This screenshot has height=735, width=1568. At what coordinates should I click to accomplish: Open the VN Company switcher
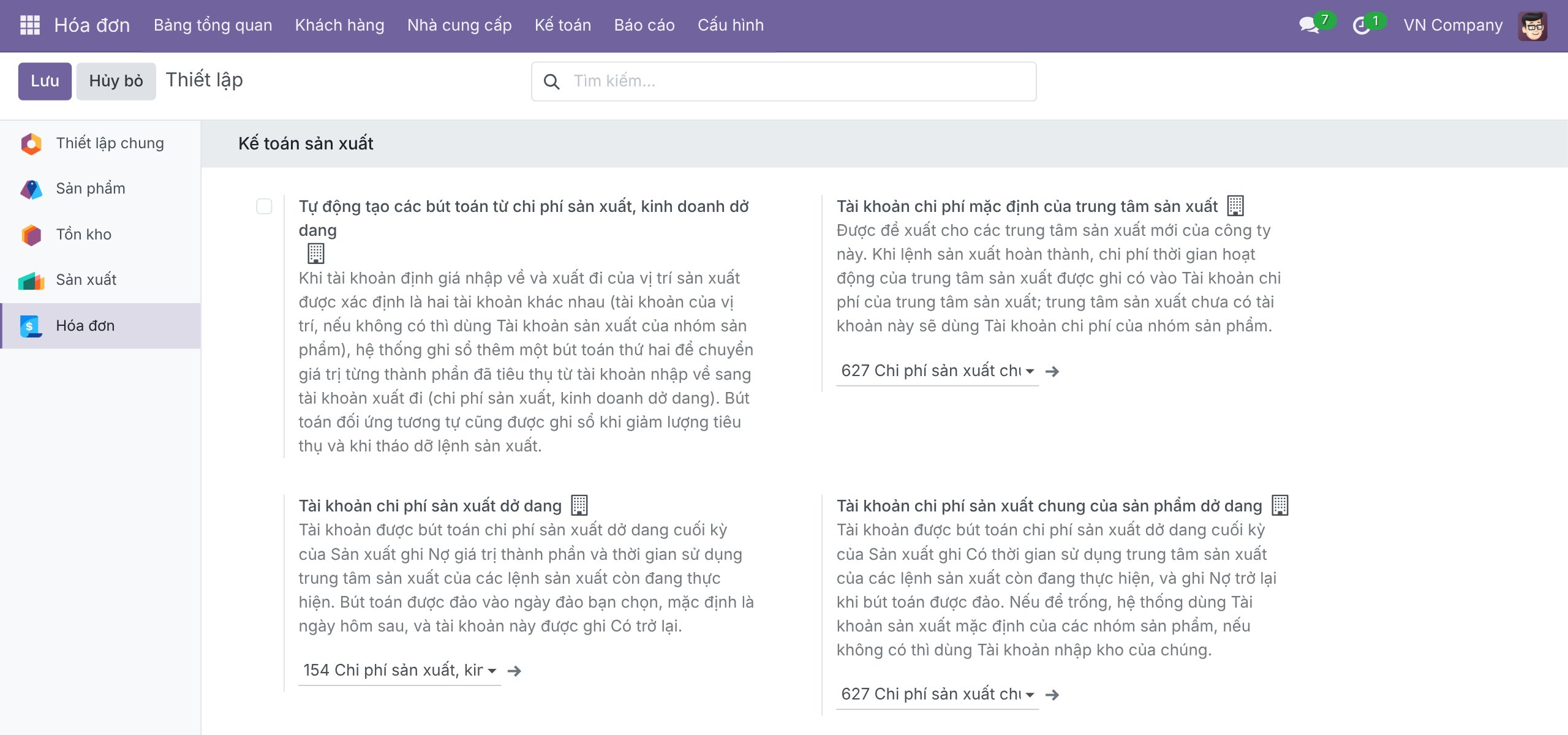tap(1453, 25)
